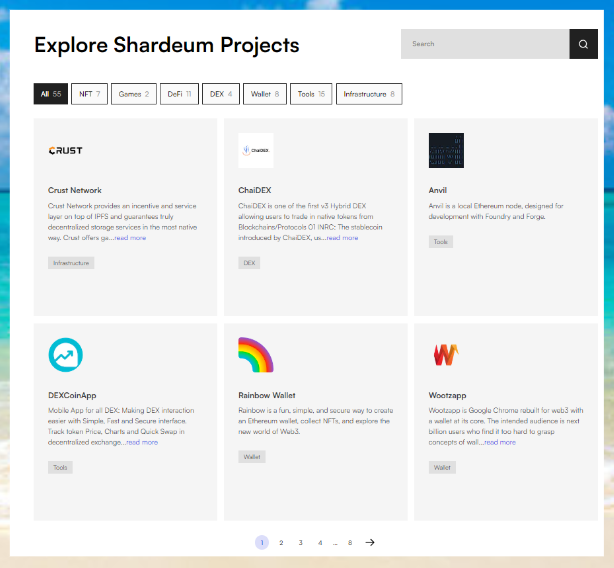The height and width of the screenshot is (568, 614).
Task: Click the ChaiDEX logo
Action: (x=256, y=150)
